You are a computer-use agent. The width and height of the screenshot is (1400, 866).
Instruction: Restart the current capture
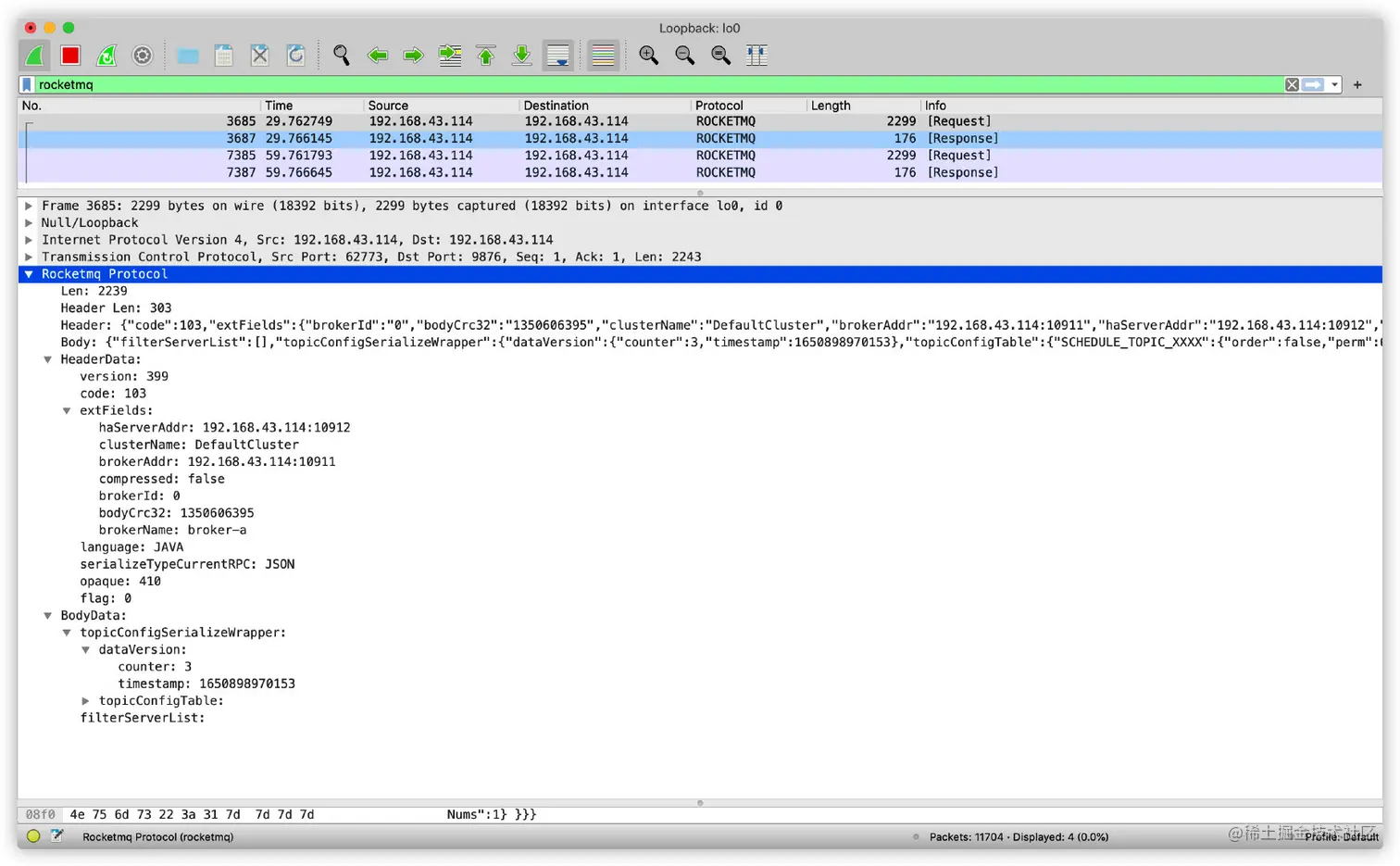107,56
